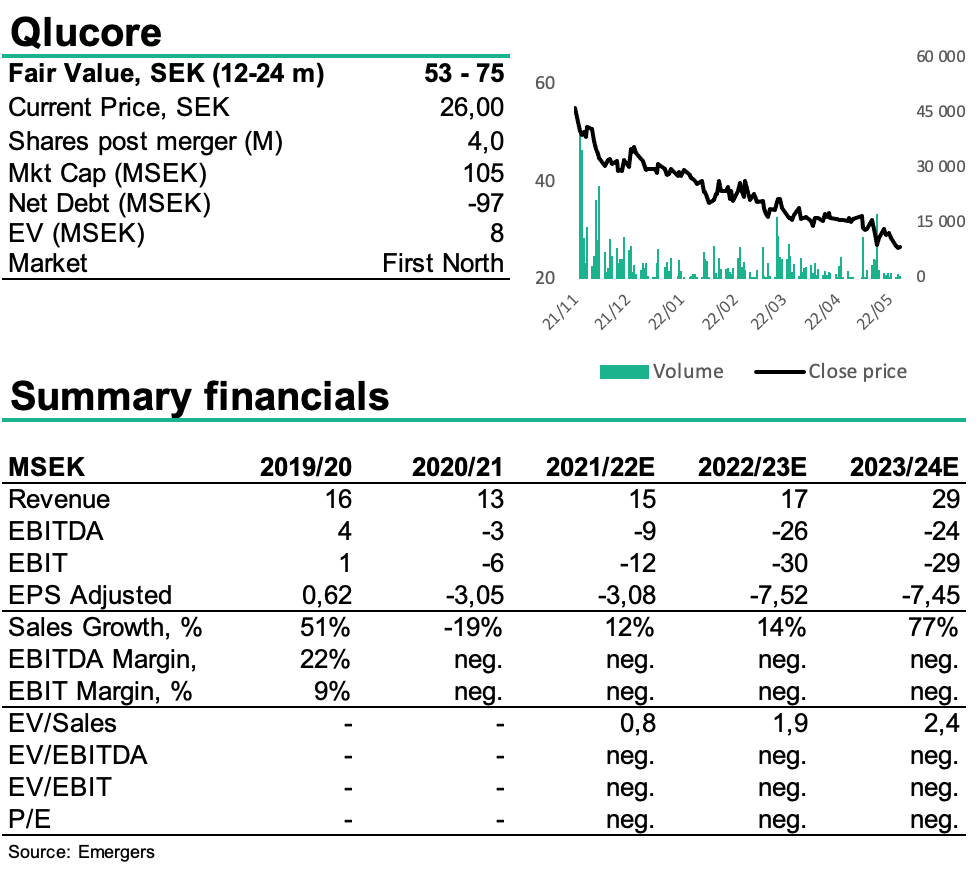Click Revenue value 29 for 2023/24E
Viewport: 978px width, 870px height.
946,500
